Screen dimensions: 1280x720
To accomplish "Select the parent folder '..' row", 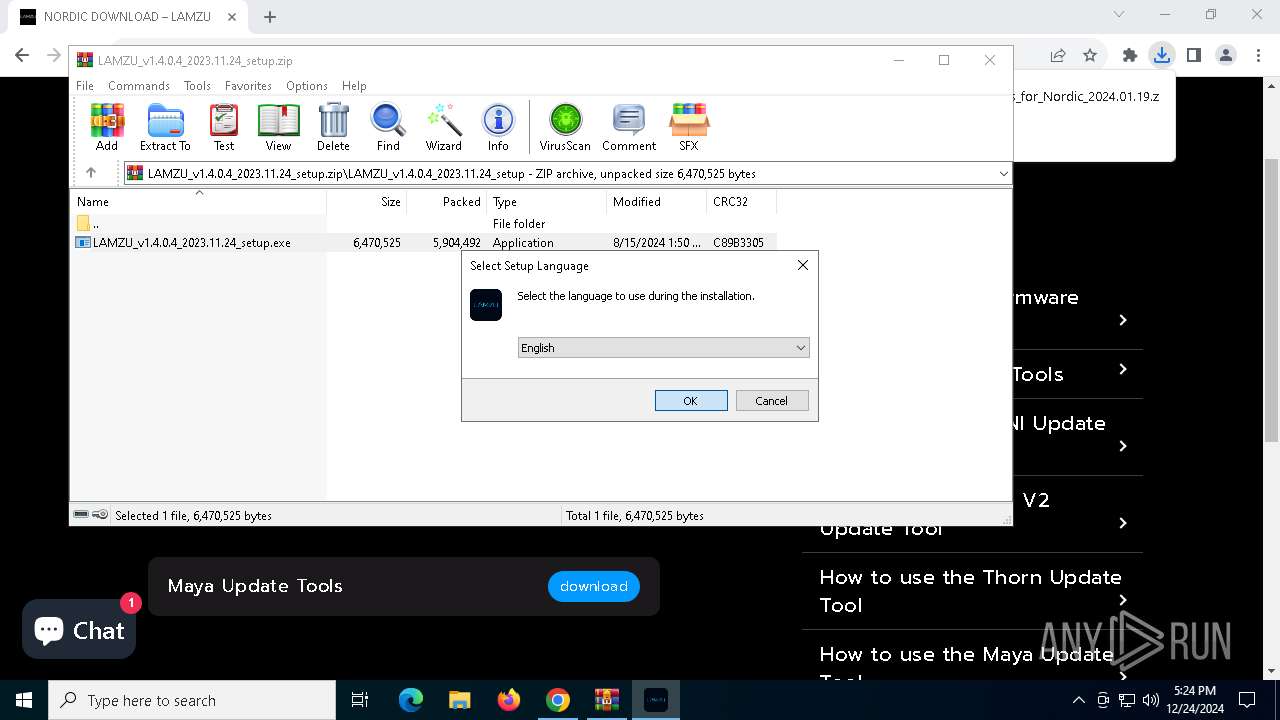I will point(424,224).
